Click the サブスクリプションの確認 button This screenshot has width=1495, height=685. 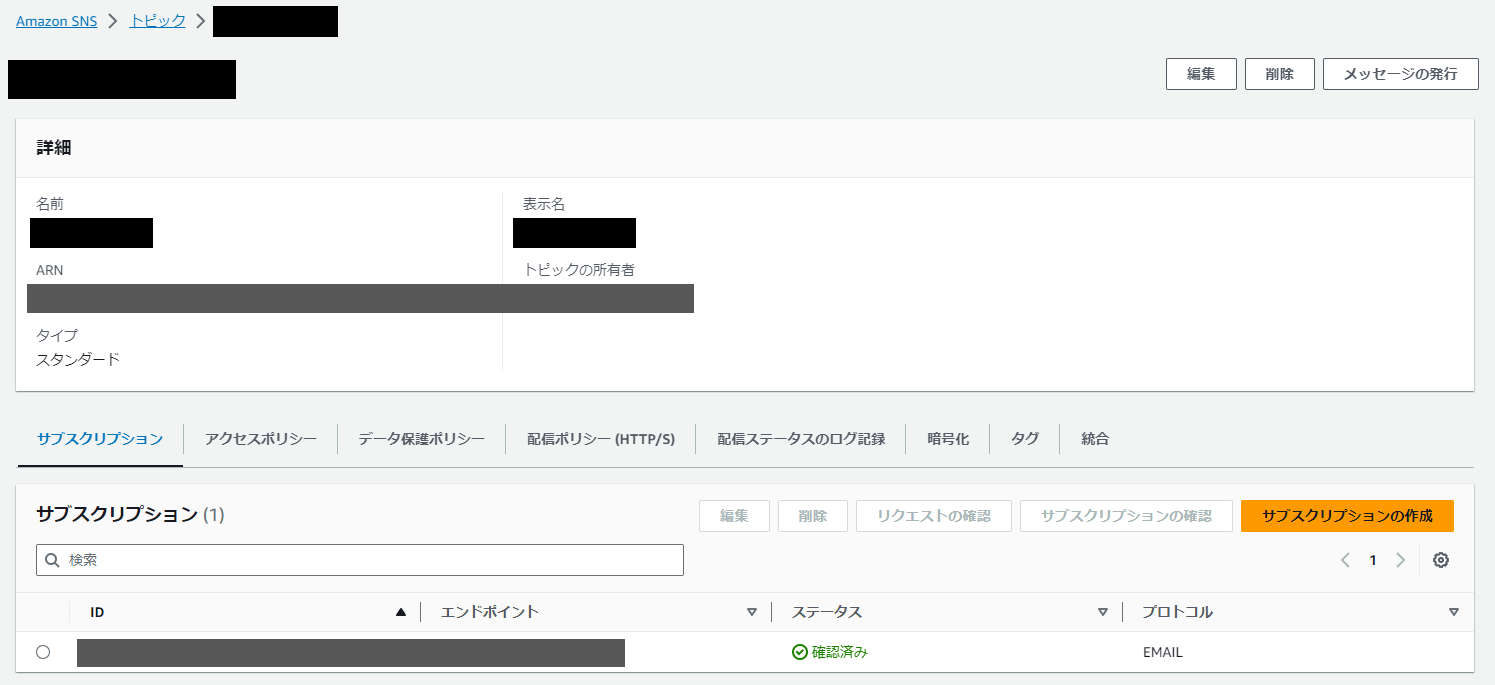click(1126, 516)
